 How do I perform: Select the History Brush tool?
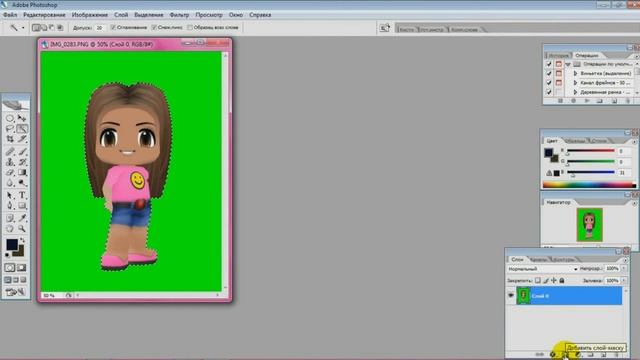tap(22, 162)
